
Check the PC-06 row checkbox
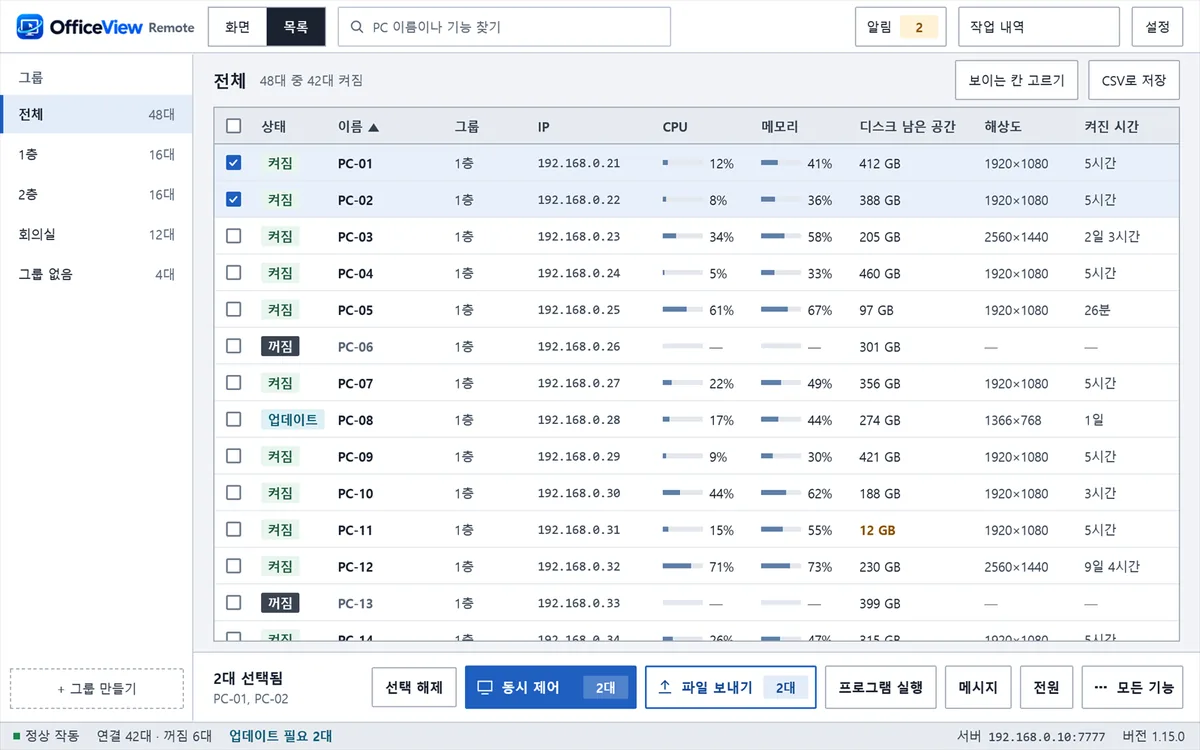tap(234, 346)
